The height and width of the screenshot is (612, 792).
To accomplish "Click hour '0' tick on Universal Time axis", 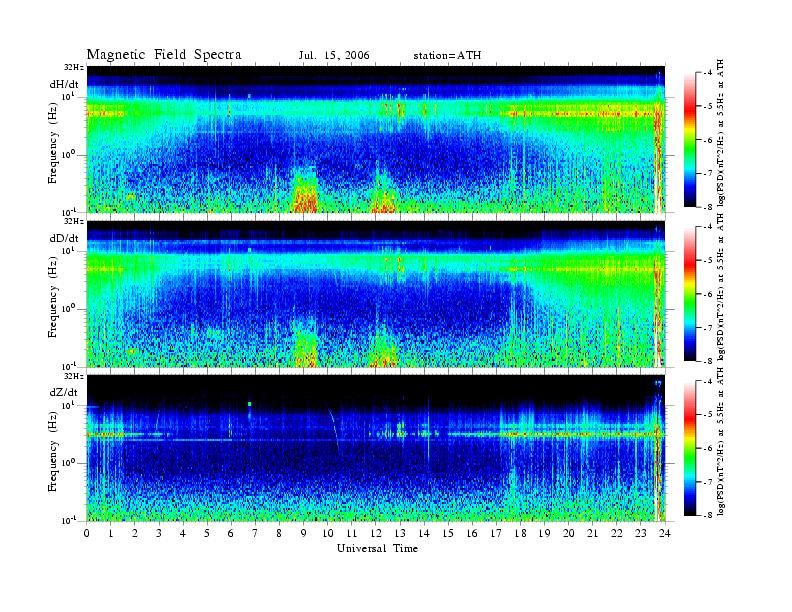I will tap(87, 533).
